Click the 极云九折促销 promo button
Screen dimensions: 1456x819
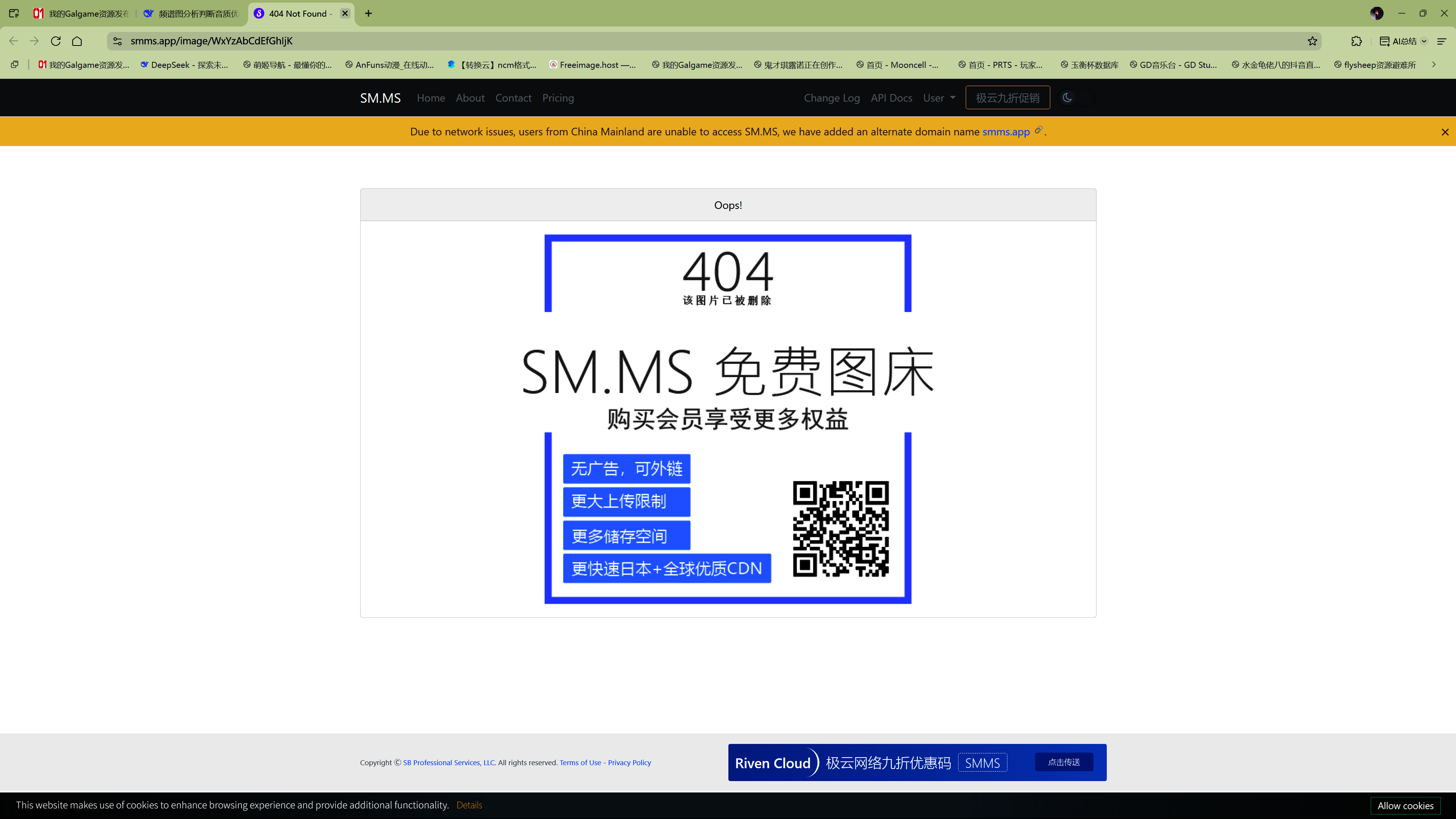1007,98
